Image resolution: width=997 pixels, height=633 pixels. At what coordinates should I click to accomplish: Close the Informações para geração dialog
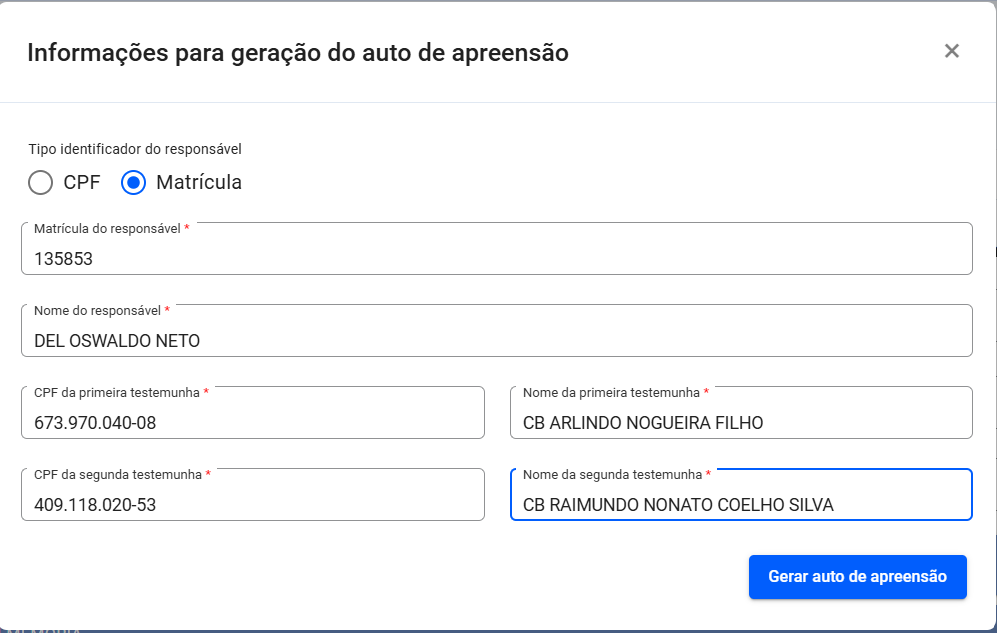click(951, 52)
